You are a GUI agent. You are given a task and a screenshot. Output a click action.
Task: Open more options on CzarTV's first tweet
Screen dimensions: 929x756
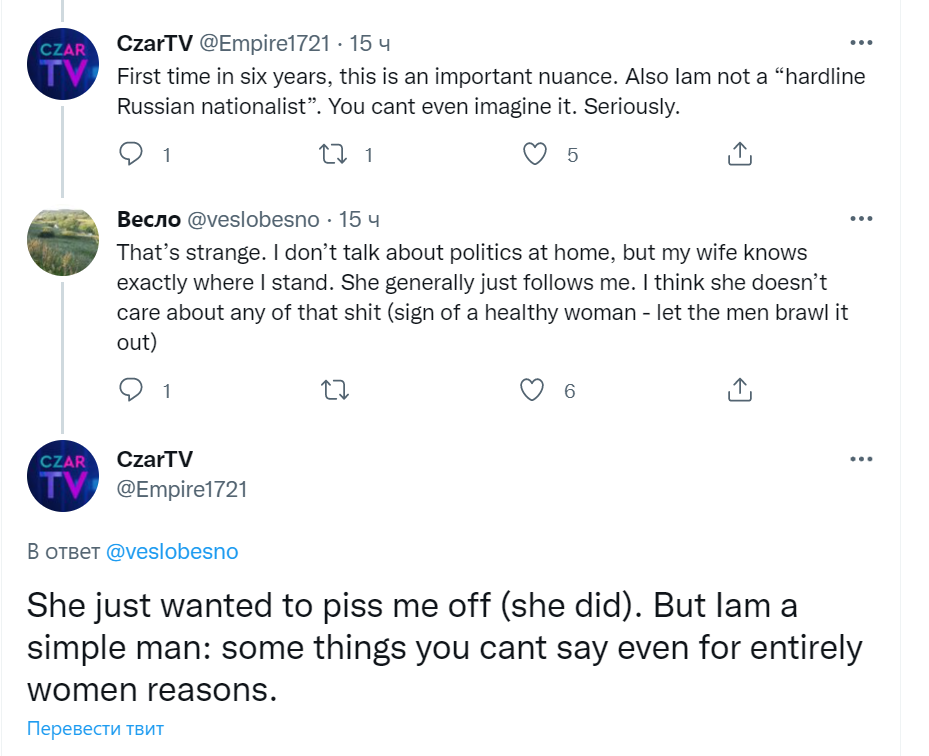[x=861, y=43]
